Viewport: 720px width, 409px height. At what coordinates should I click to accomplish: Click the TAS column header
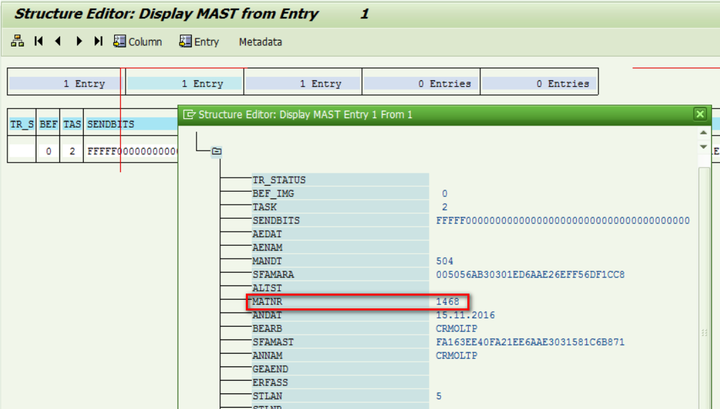(x=72, y=124)
